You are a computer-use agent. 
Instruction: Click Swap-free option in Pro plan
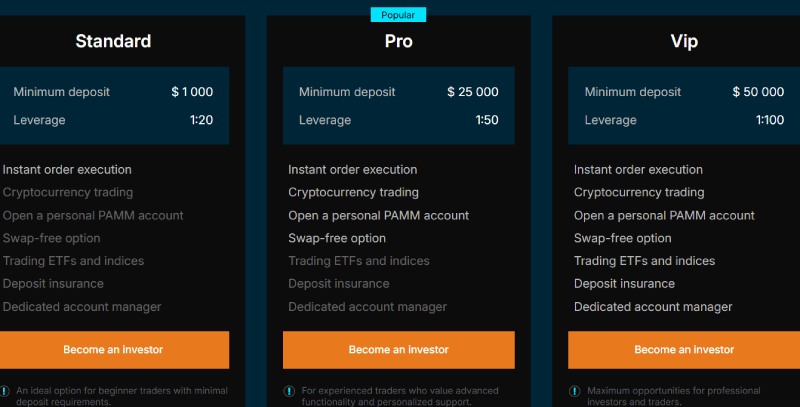click(x=337, y=238)
